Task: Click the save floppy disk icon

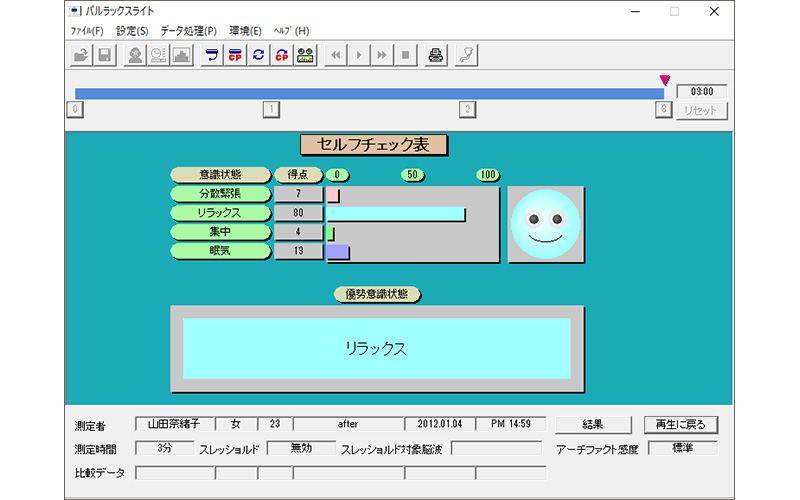Action: 104,55
